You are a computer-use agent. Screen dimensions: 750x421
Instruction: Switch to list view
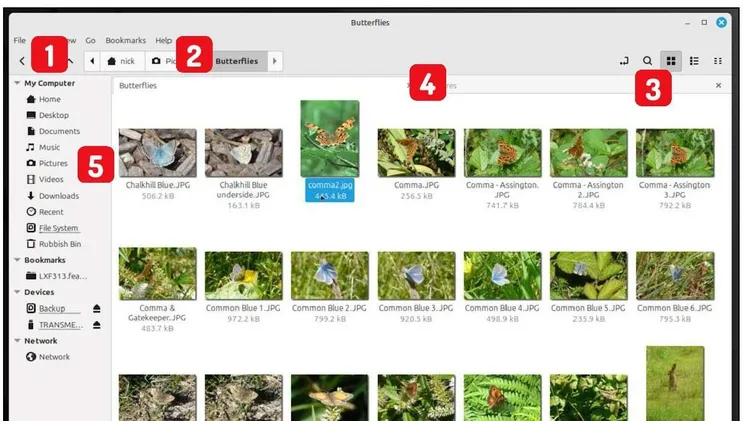click(694, 61)
